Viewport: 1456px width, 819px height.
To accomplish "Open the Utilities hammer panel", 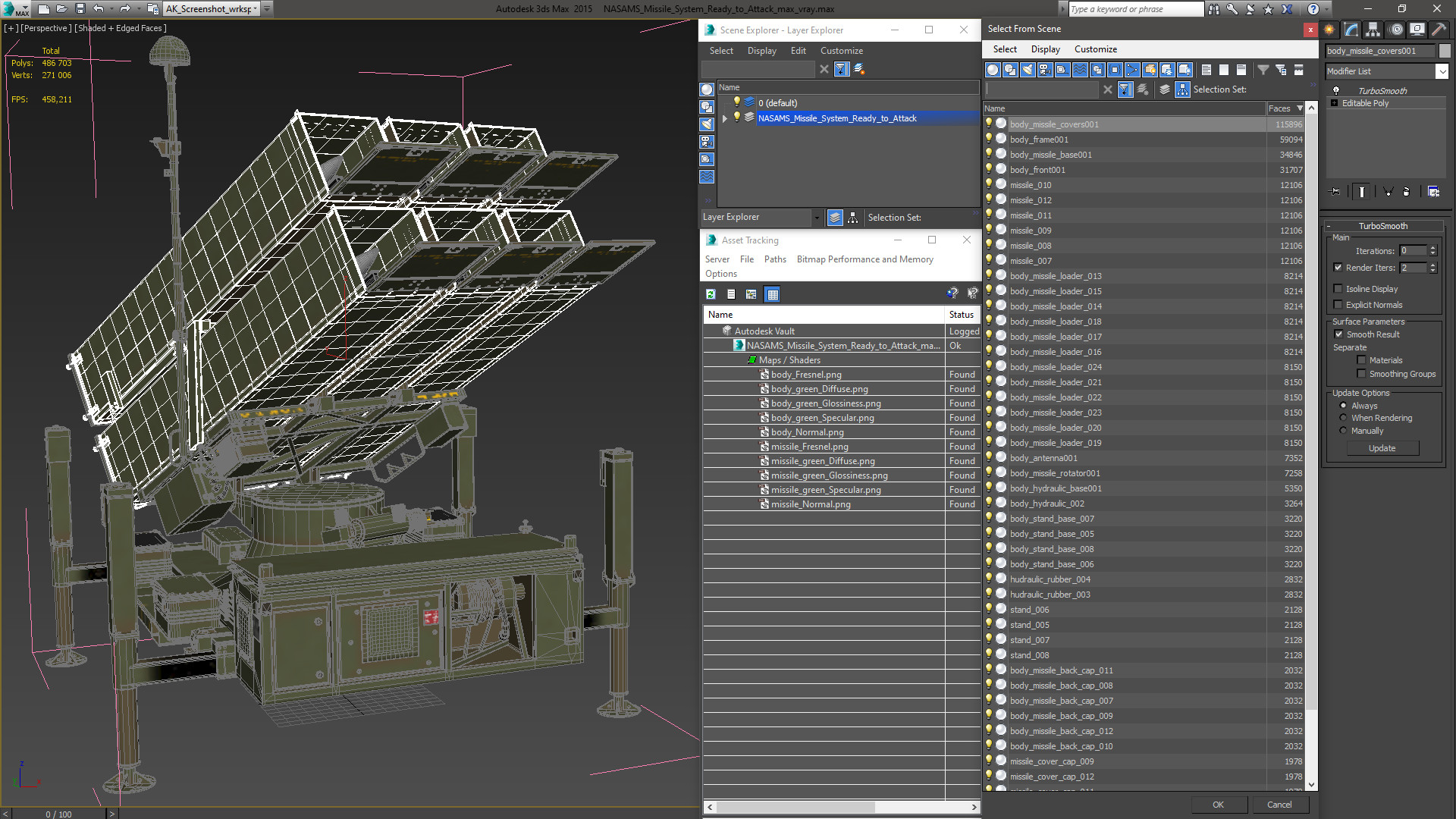I will pyautogui.click(x=1439, y=30).
